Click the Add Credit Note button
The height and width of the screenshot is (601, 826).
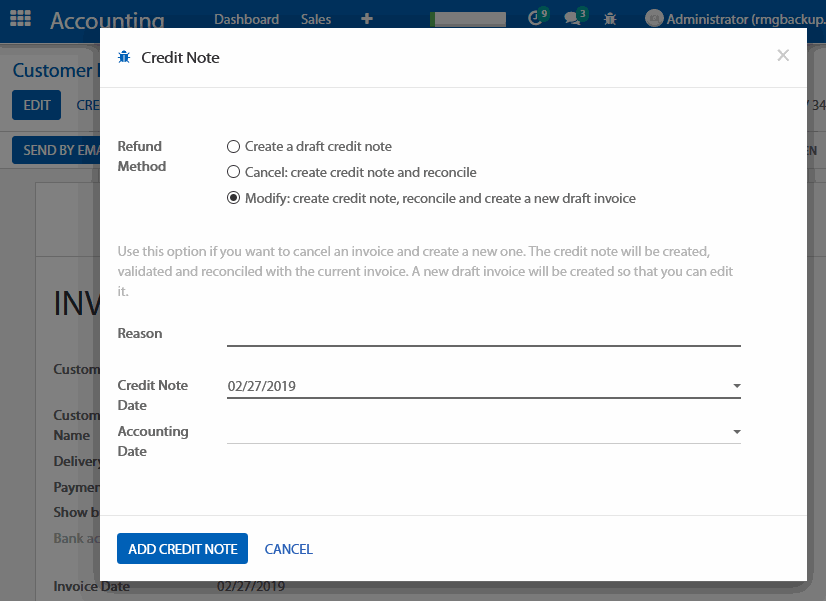tap(182, 549)
